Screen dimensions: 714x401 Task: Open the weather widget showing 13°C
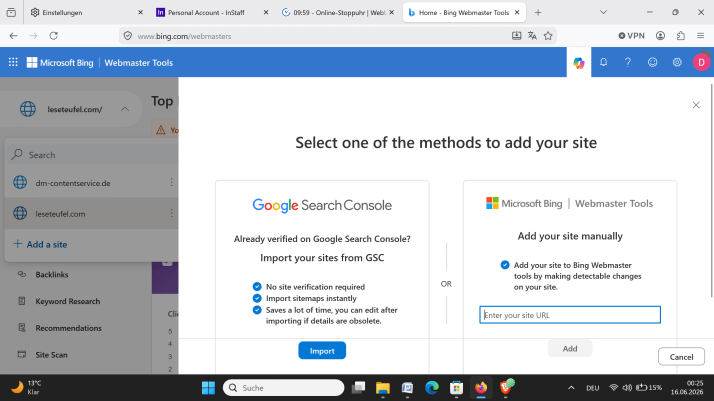click(x=26, y=388)
